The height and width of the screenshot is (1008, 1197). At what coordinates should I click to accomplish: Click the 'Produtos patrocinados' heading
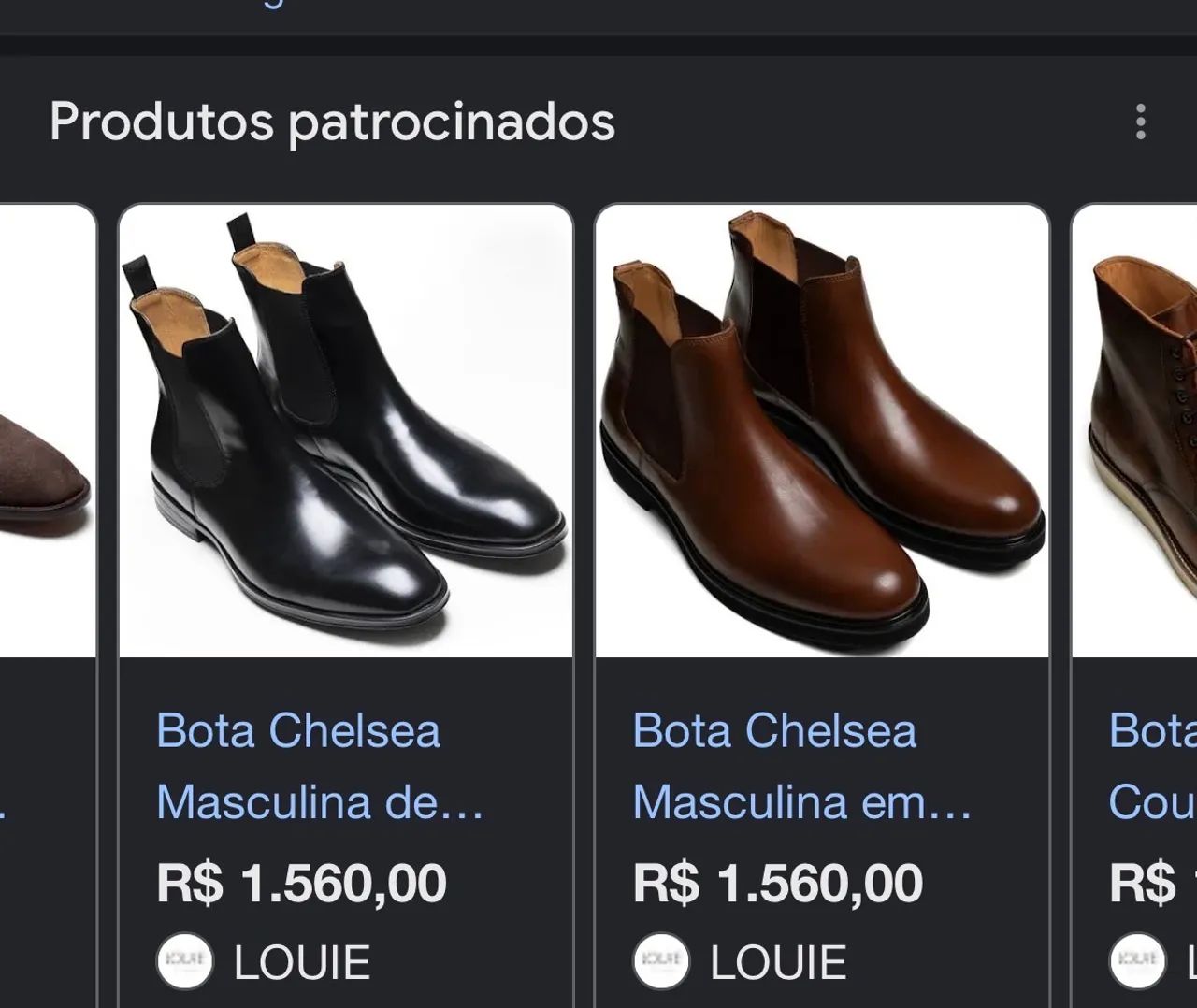point(332,122)
